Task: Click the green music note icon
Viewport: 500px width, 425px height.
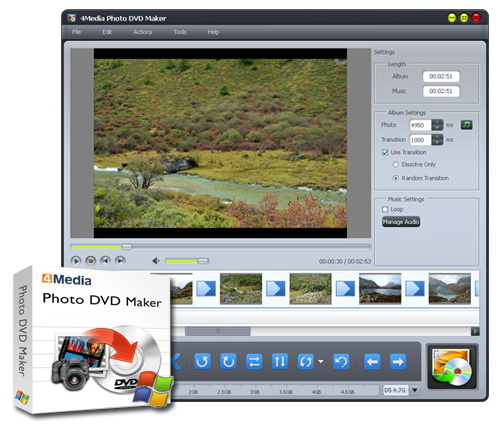Action: [x=467, y=125]
